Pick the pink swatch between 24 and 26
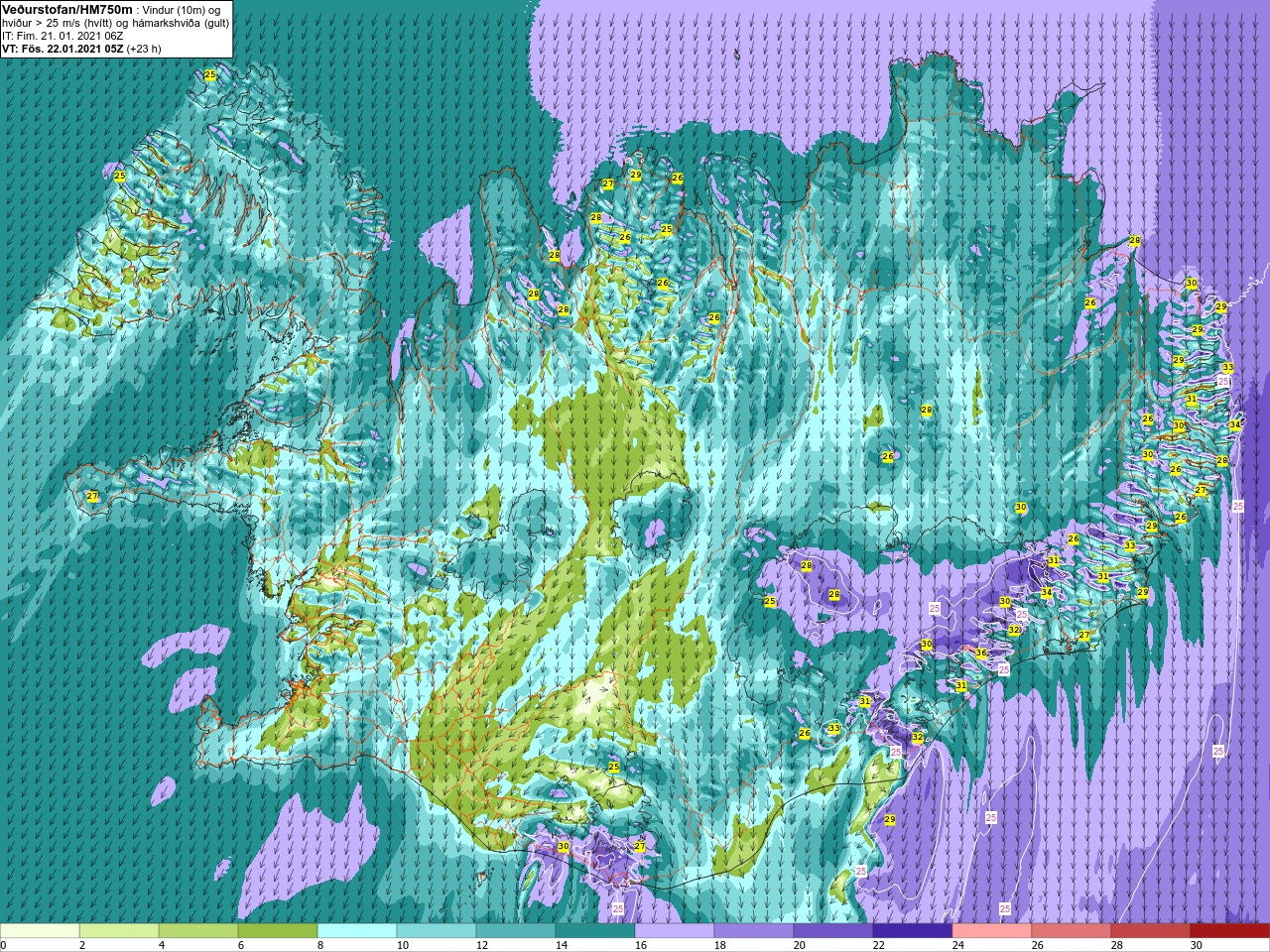Screen dimensions: 1270x952 tap(992, 931)
